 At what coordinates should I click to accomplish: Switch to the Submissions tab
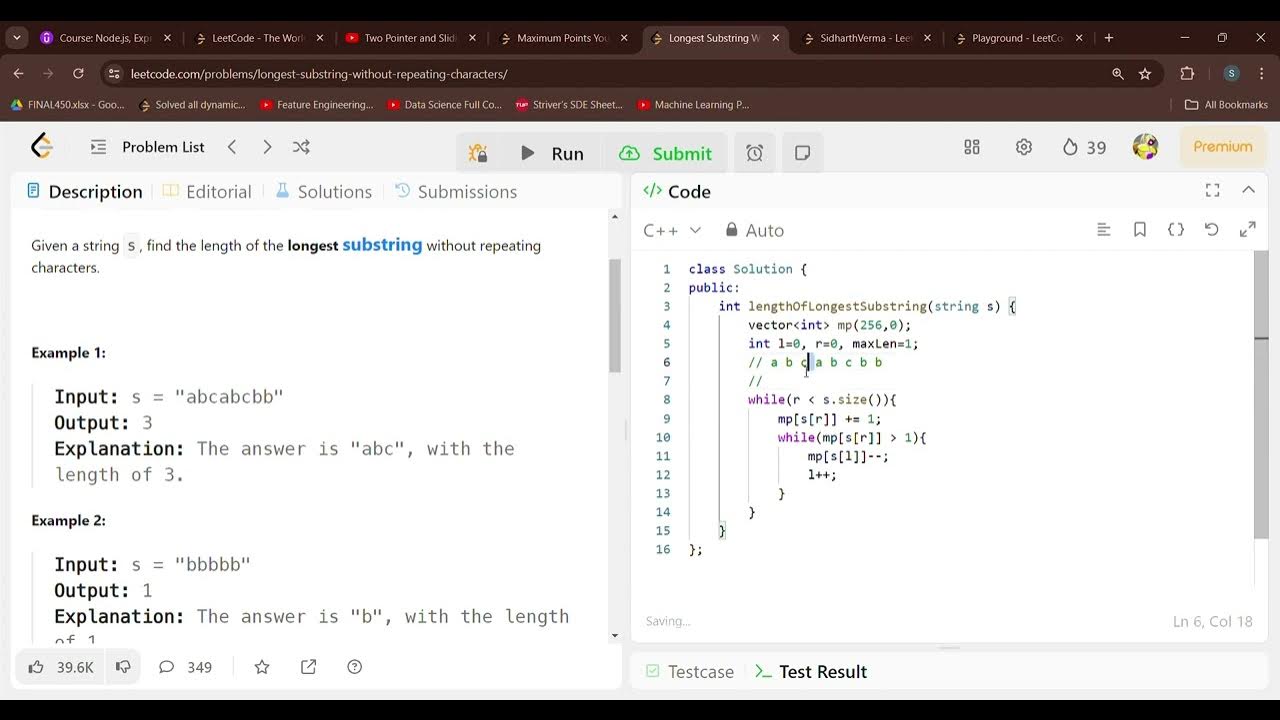tap(456, 191)
